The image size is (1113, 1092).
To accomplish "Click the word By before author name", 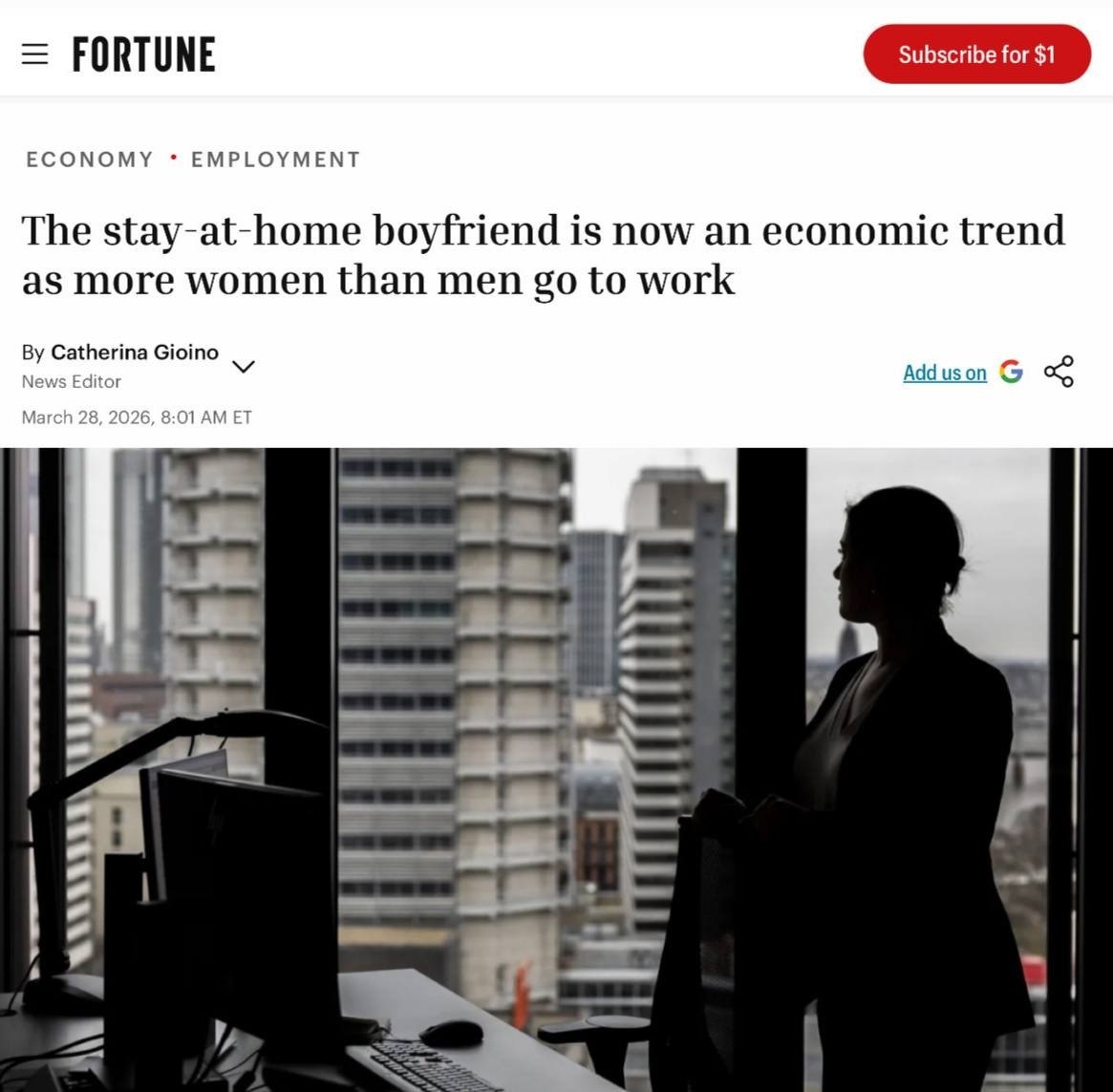I will click(32, 353).
